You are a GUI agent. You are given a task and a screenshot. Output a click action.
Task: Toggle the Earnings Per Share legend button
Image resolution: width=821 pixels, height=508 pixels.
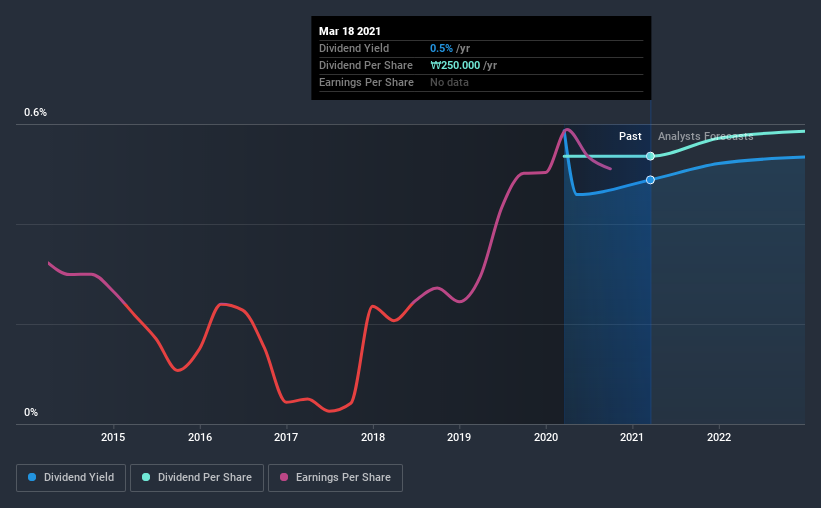[x=335, y=478]
